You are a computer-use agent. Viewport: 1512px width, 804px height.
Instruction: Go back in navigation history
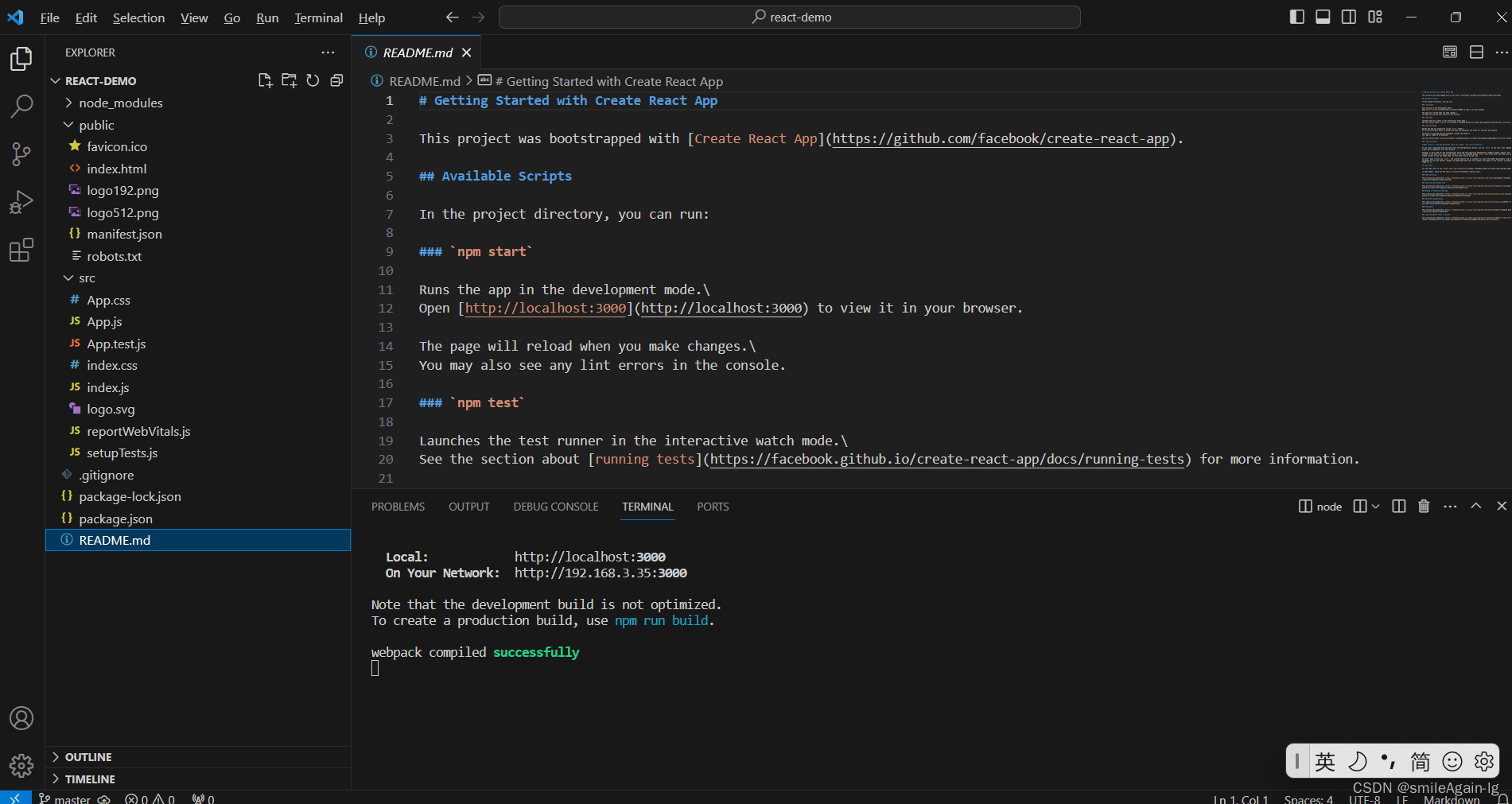tap(452, 17)
